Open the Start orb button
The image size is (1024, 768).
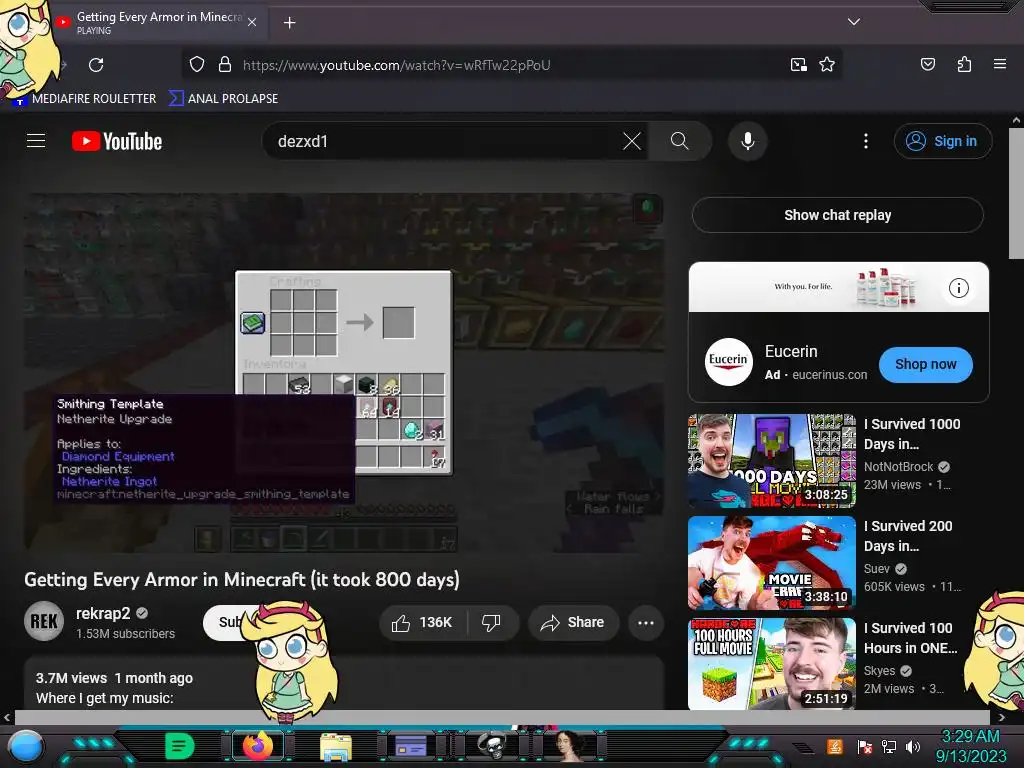click(26, 746)
